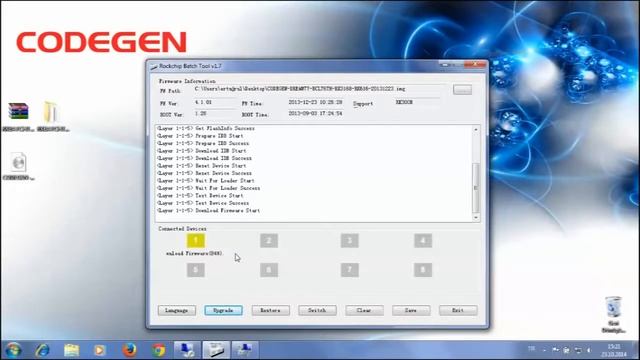This screenshot has height=360, width=640.
Task: Click the FW Path field
Action: click(x=320, y=89)
